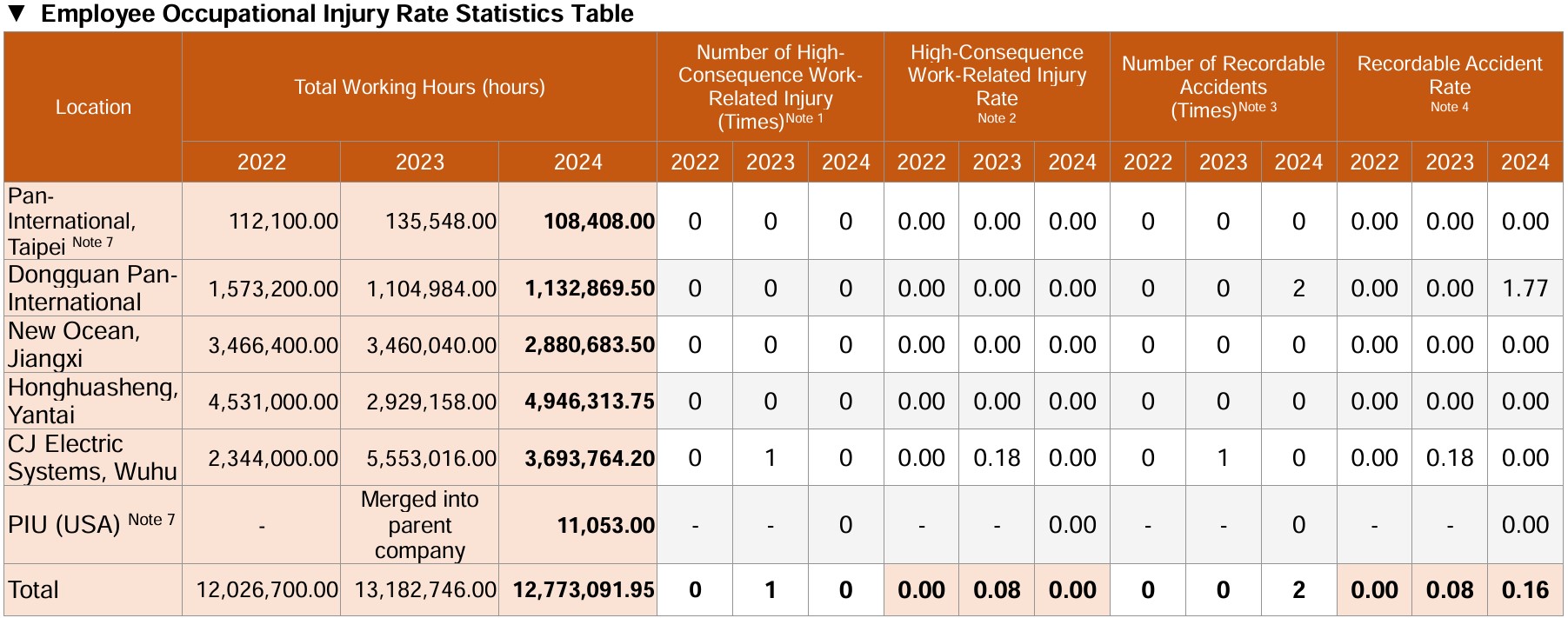The height and width of the screenshot is (618, 1568).
Task: Select the 1.77 recordable accident rate cell
Action: (x=1525, y=288)
